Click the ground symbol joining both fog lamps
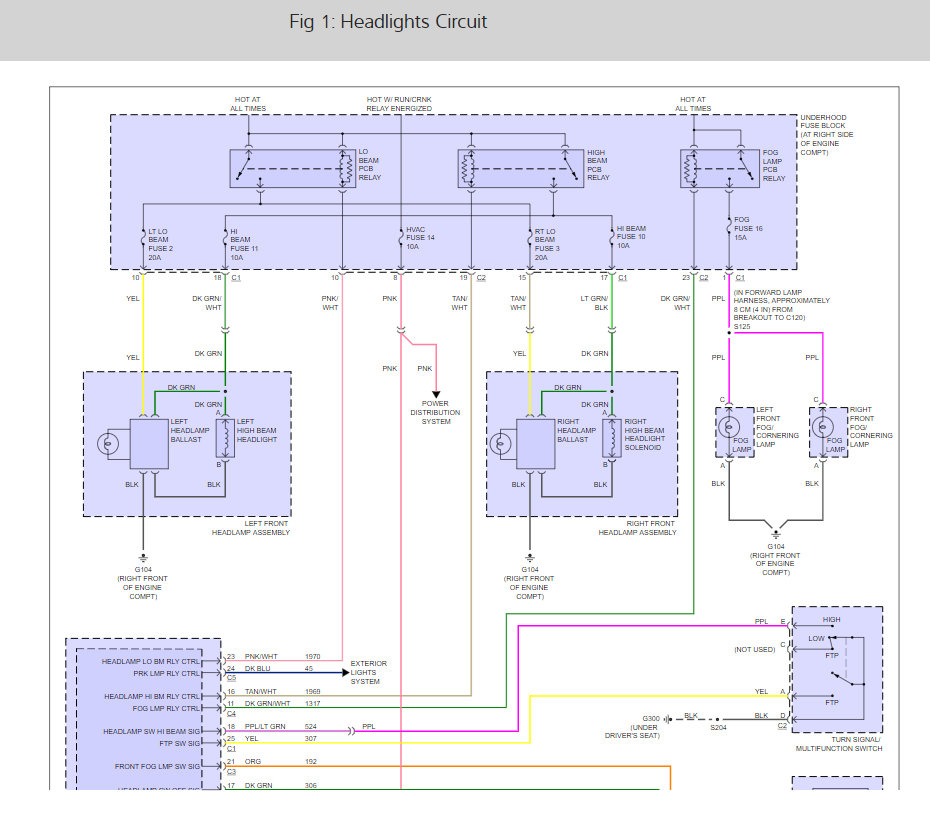 (776, 532)
